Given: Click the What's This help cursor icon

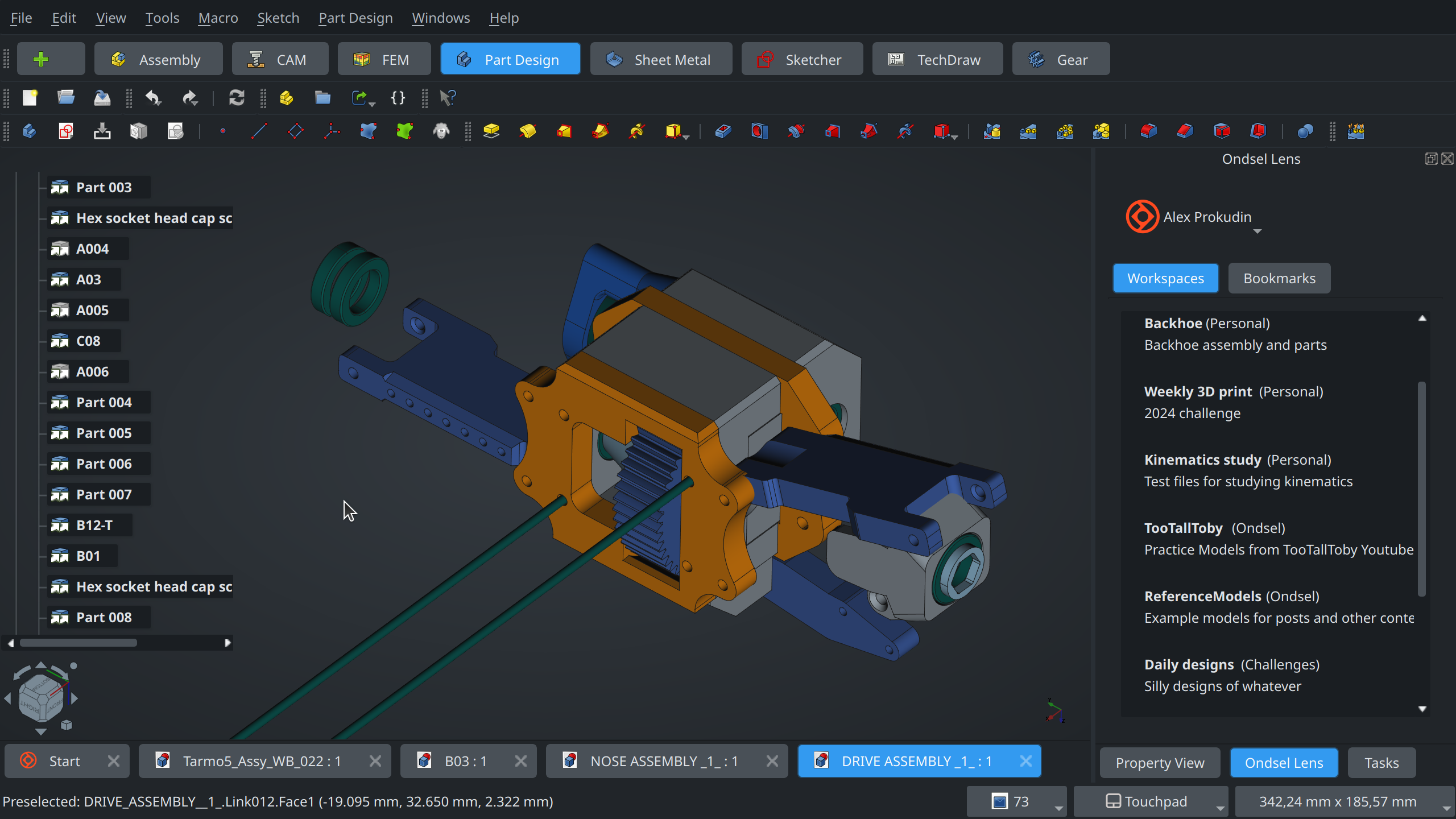Looking at the screenshot, I should (x=448, y=98).
